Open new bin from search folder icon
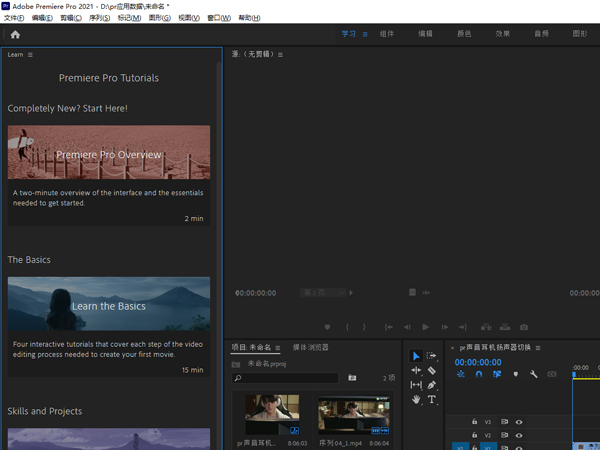The width and height of the screenshot is (600, 450). (352, 378)
